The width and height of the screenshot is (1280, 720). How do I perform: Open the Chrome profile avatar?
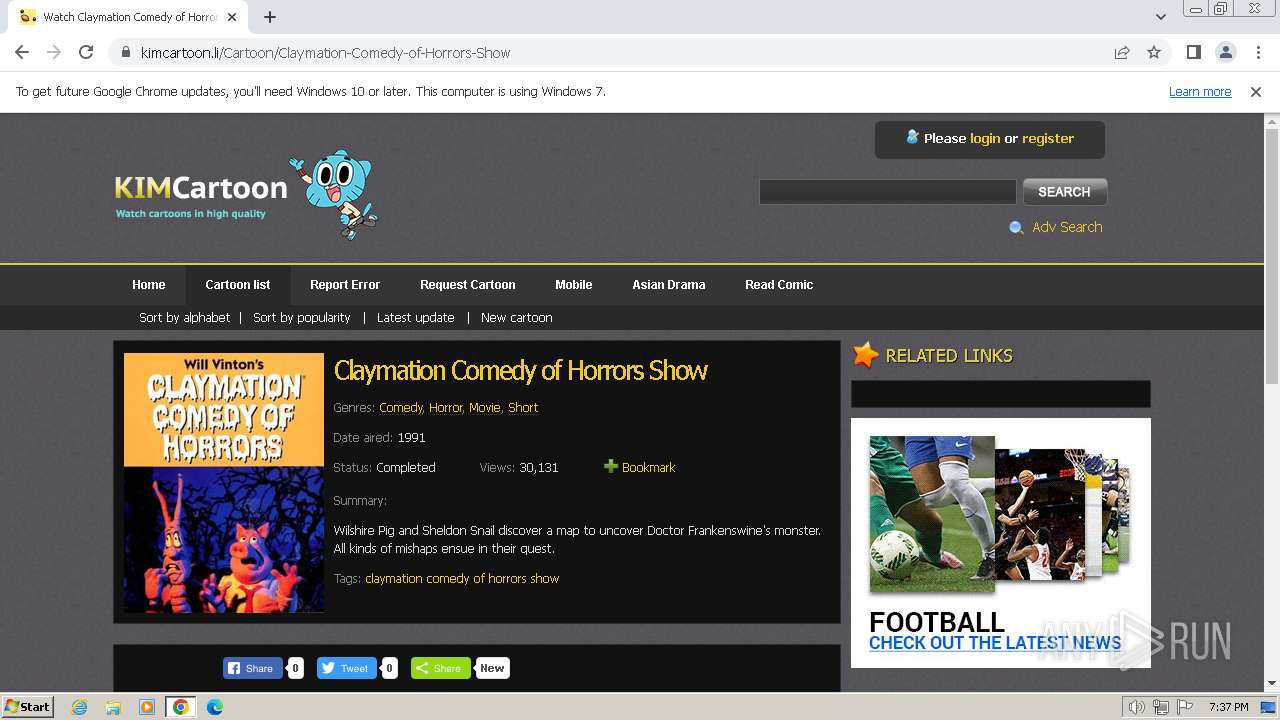click(x=1225, y=52)
